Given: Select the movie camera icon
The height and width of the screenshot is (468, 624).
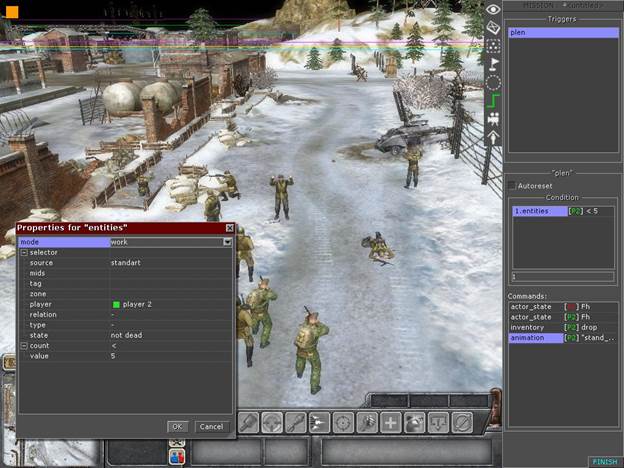Looking at the screenshot, I should [x=493, y=119].
